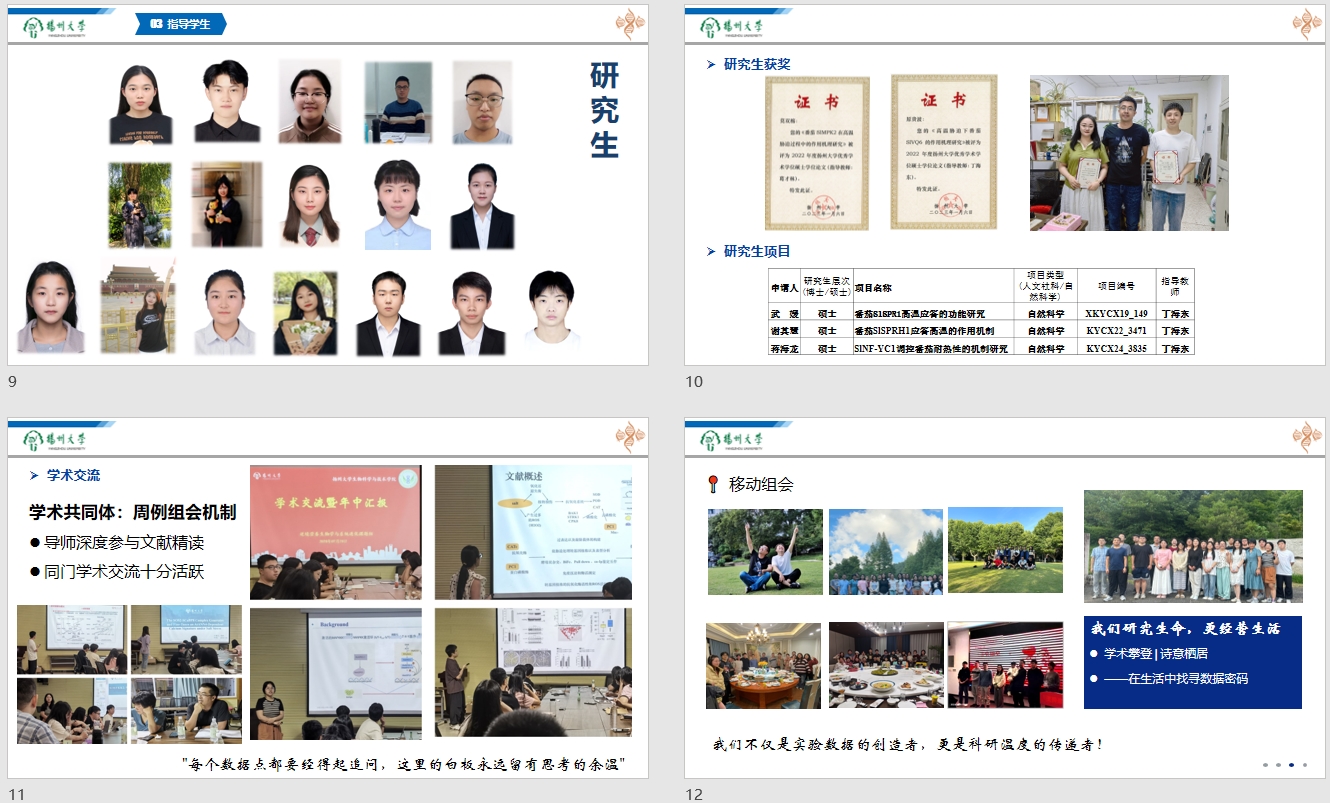Select the red-banner 学术交流暨年中汇报 photo
The width and height of the screenshot is (1330, 803).
click(335, 532)
